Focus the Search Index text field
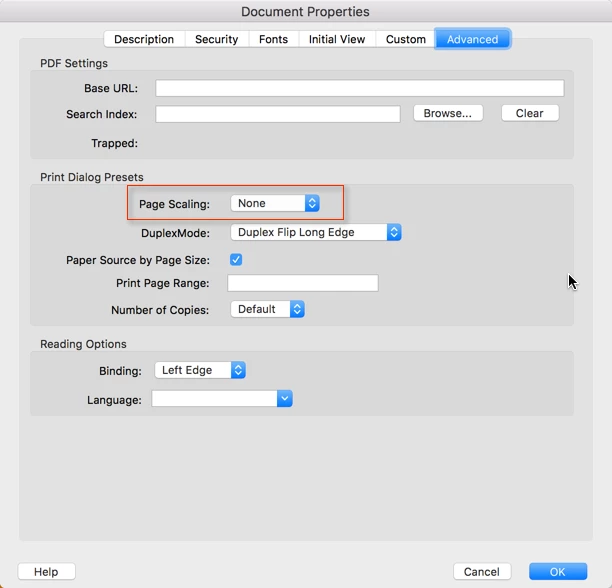612x588 pixels. pyautogui.click(x=278, y=114)
